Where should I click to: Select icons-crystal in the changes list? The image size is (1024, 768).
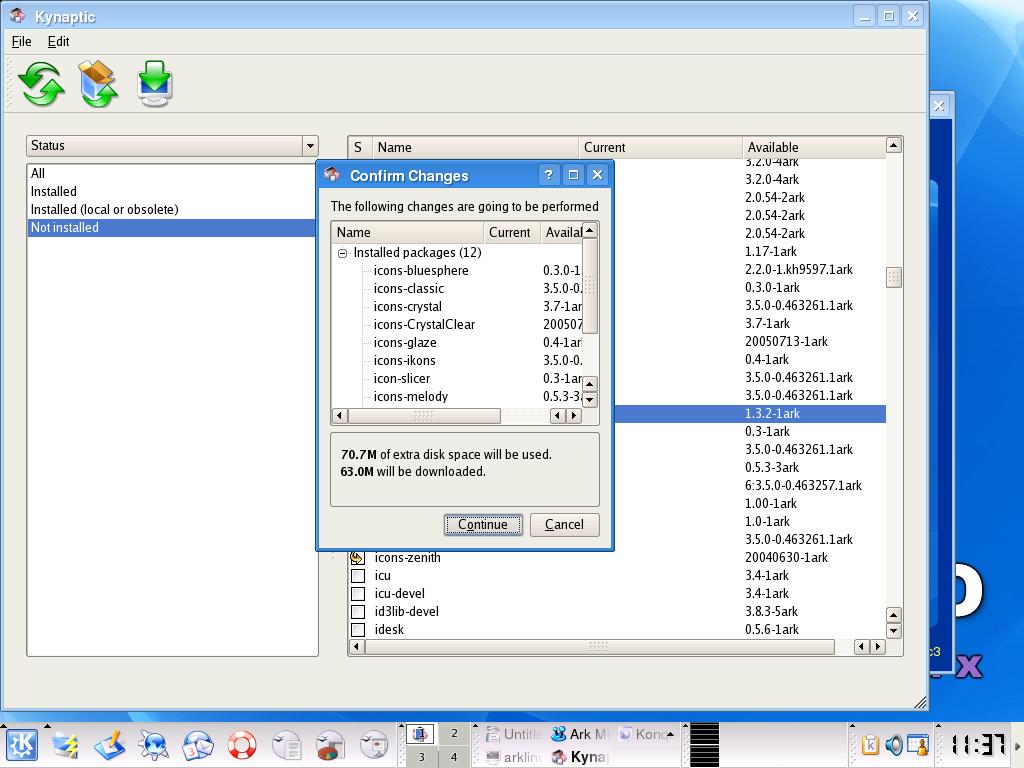click(x=408, y=306)
